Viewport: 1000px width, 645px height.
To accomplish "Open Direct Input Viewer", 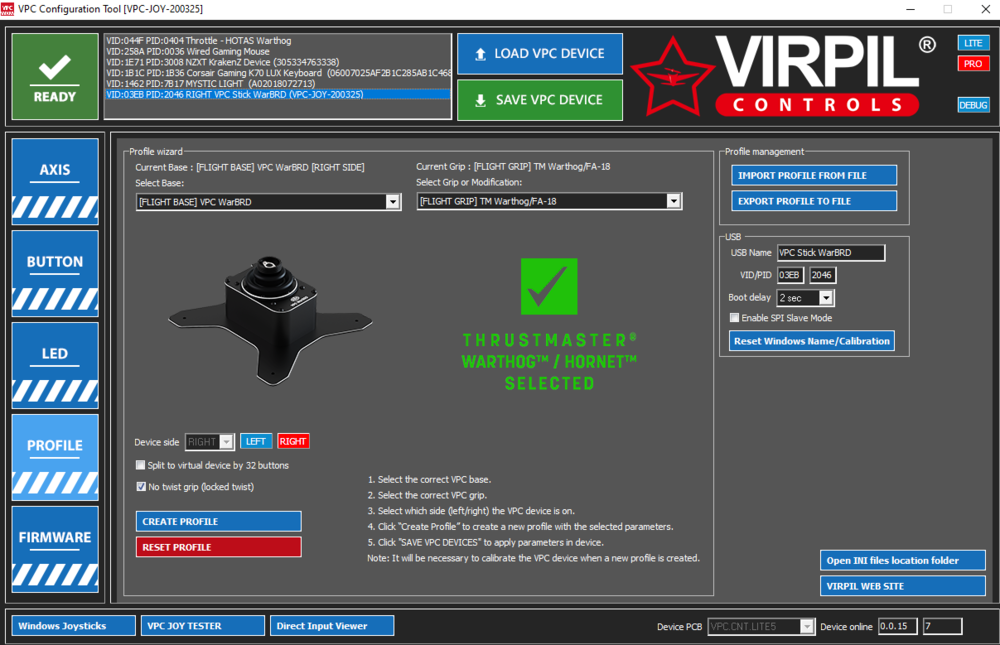I will click(x=332, y=626).
